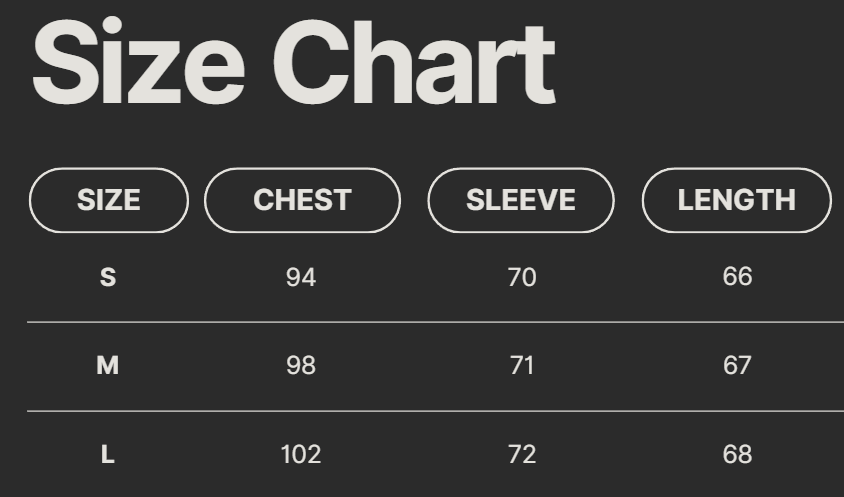Select the LENGTH column header

pyautogui.click(x=736, y=200)
